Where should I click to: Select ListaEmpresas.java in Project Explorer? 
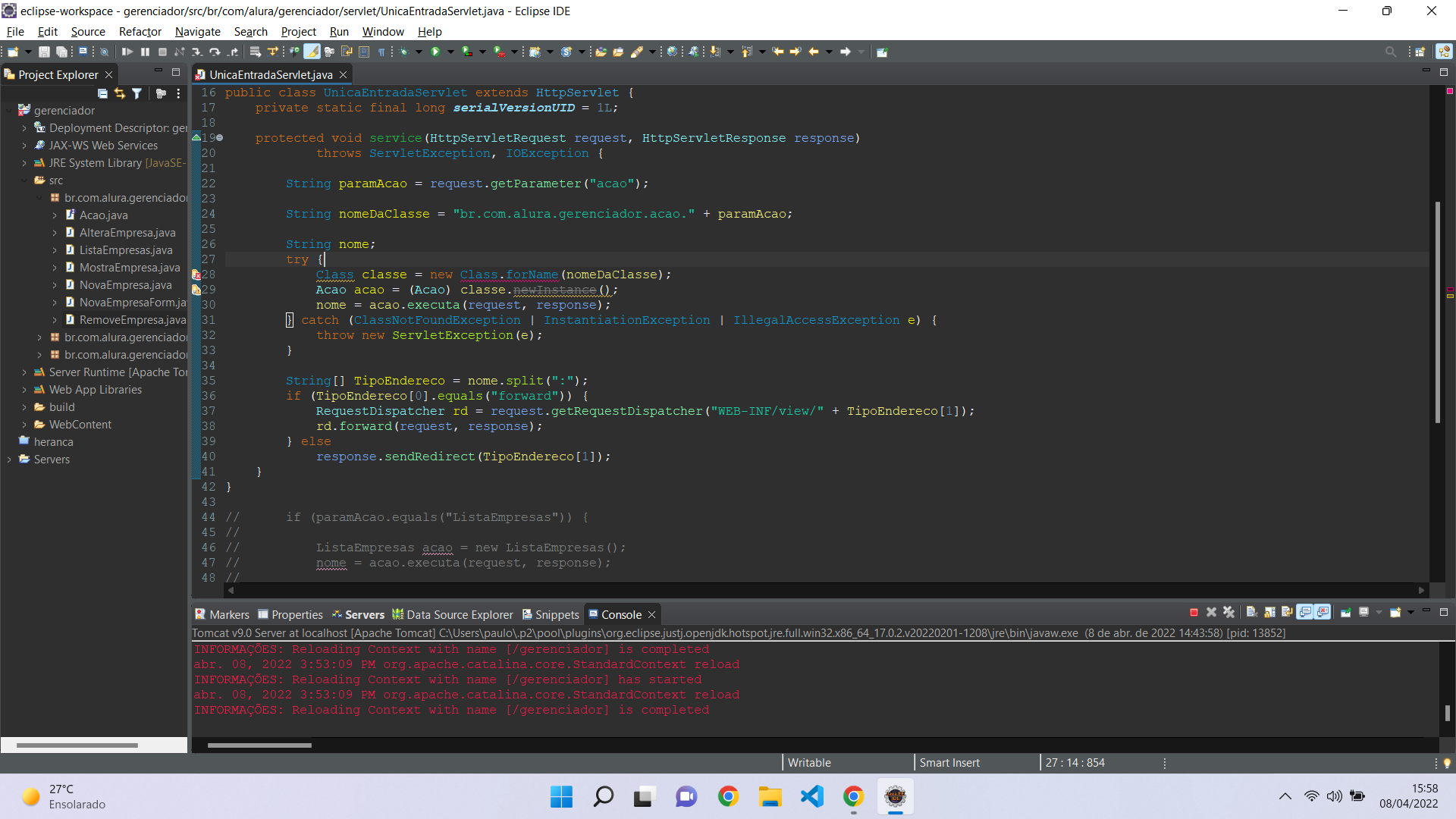tap(126, 250)
